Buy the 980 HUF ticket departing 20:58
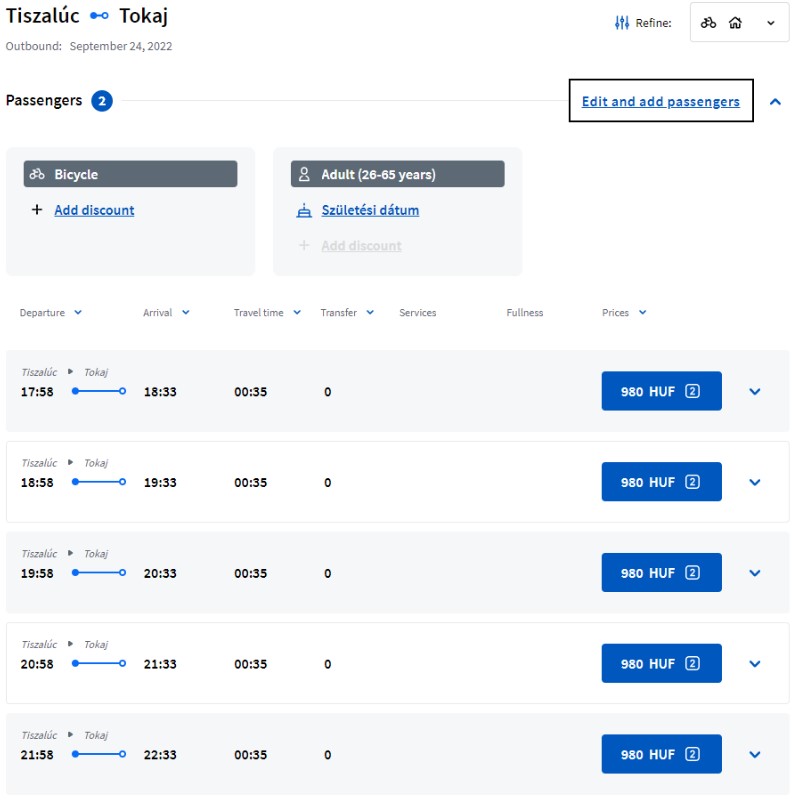This screenshot has width=798, height=800. point(661,664)
